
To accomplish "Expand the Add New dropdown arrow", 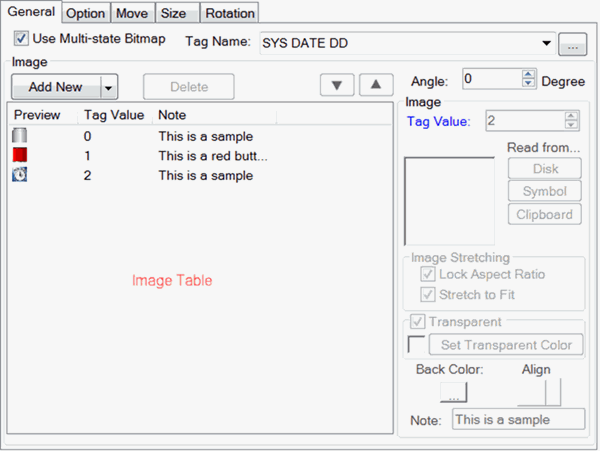I will [109, 87].
